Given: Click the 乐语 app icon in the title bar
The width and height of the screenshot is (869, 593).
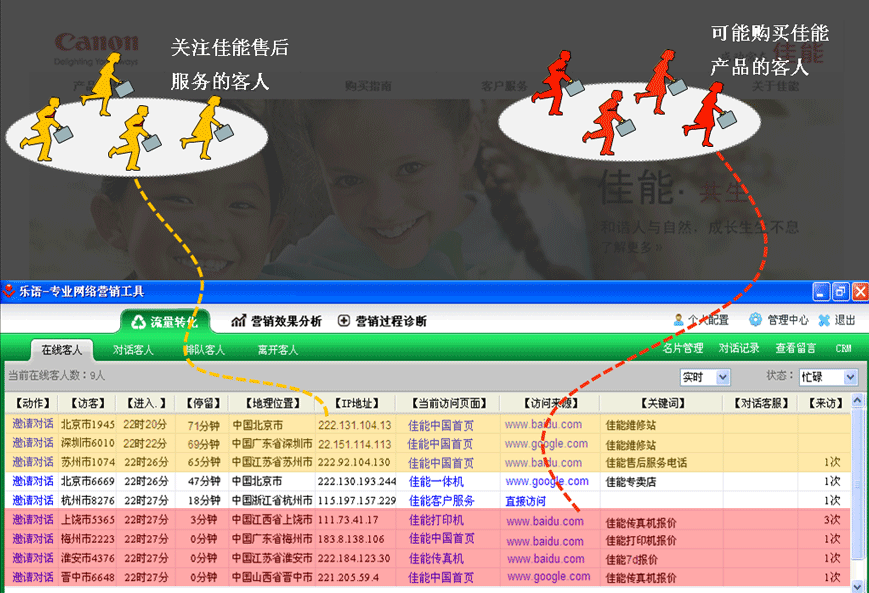Looking at the screenshot, I should (9, 291).
